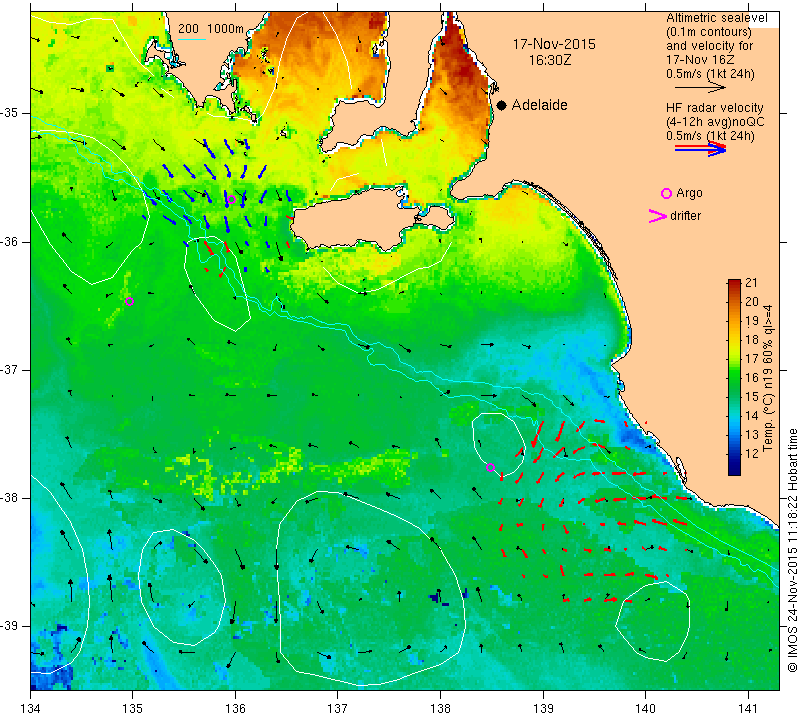Click the drifter legend magenta arrowhead
Viewport: 800px width, 720px height.
pyautogui.click(x=658, y=216)
